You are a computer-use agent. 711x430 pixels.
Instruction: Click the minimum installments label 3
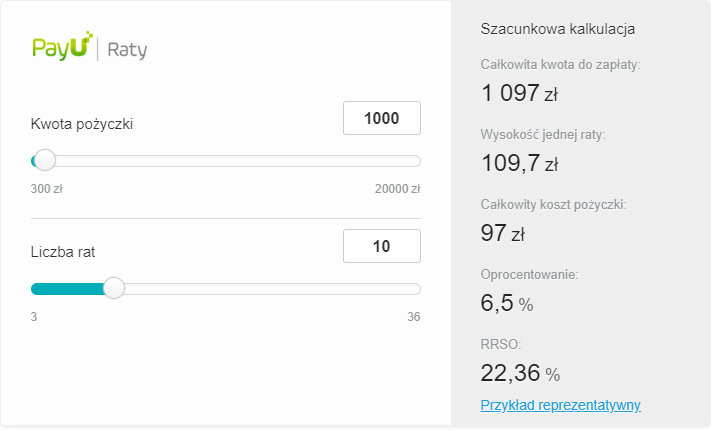(x=34, y=317)
